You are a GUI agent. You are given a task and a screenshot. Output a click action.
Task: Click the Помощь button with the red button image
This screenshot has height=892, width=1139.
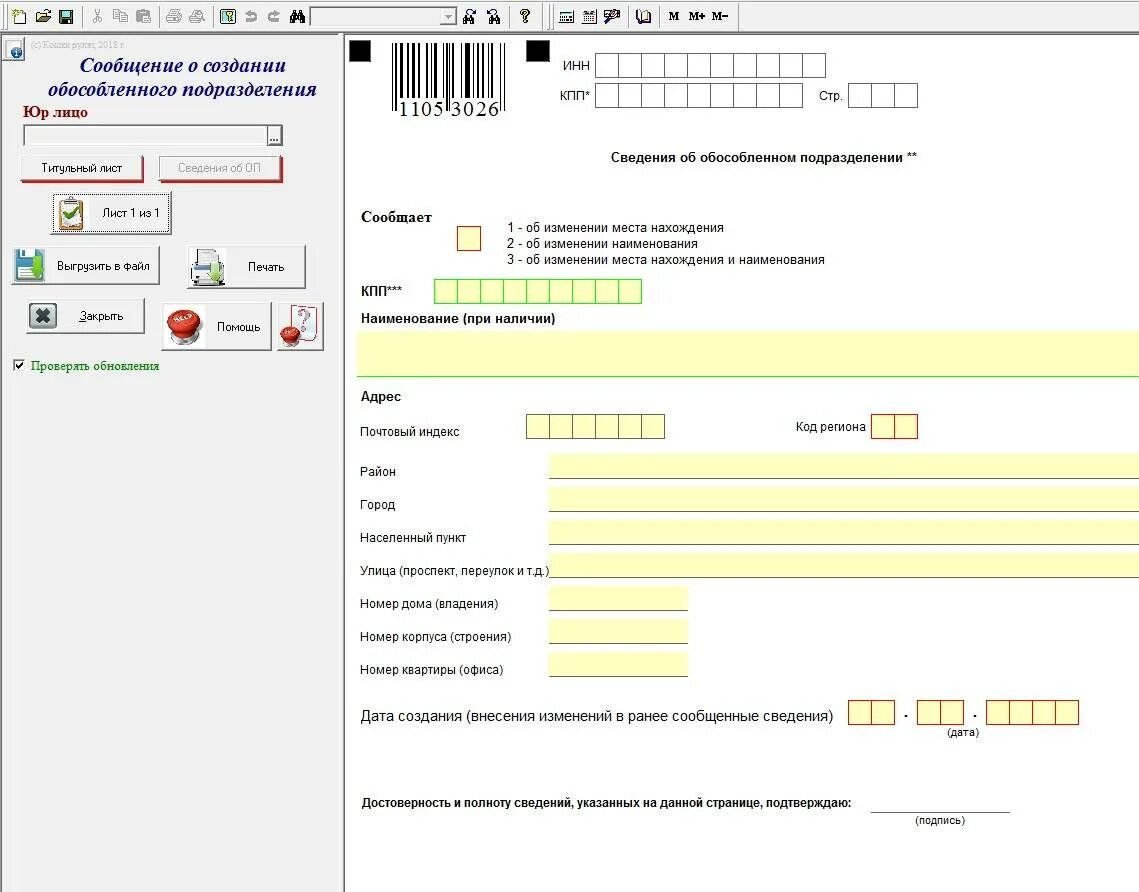[216, 327]
